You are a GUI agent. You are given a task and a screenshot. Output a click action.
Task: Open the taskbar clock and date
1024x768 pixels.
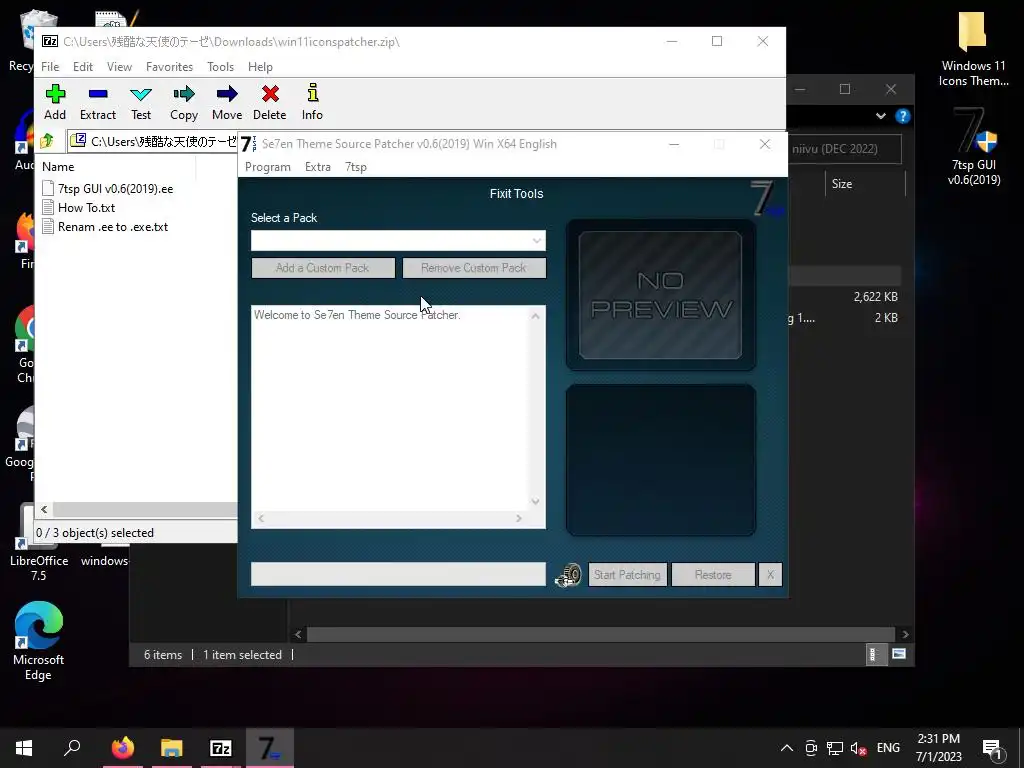[x=938, y=748]
